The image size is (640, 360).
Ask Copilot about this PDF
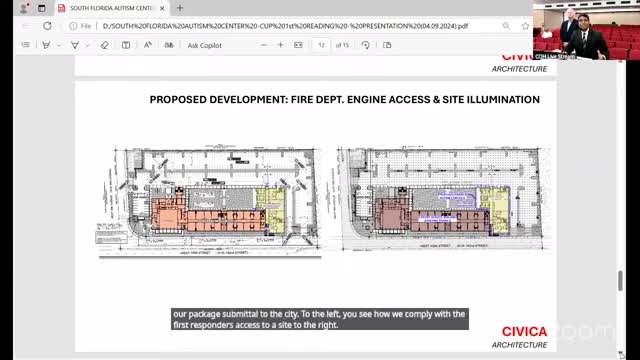tap(204, 45)
